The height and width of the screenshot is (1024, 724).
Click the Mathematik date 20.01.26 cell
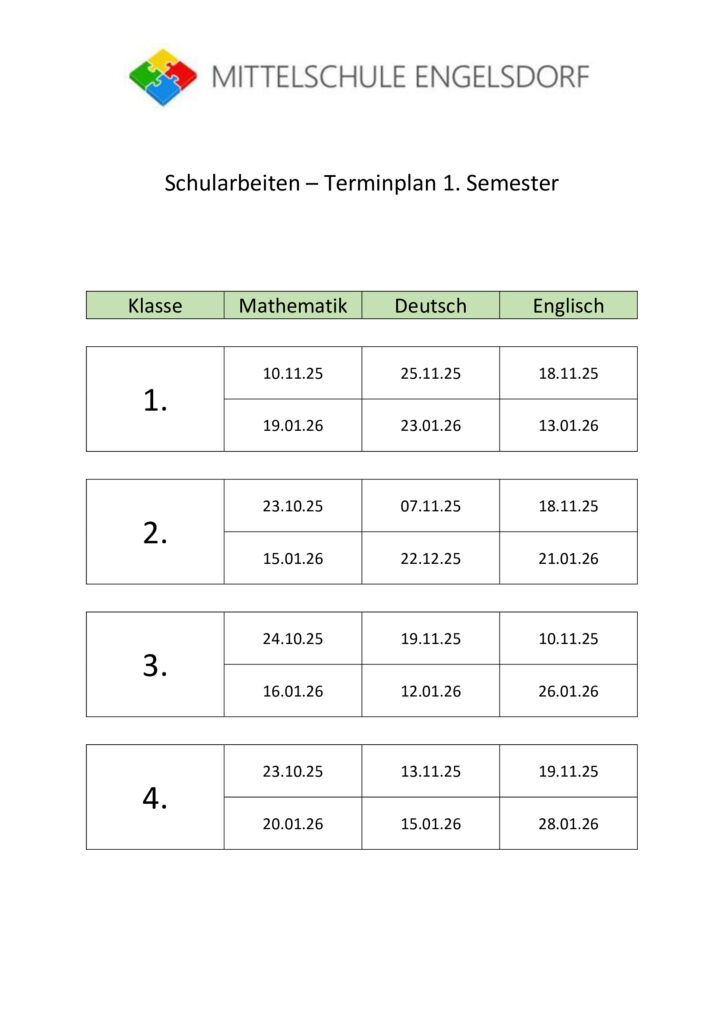pos(293,824)
